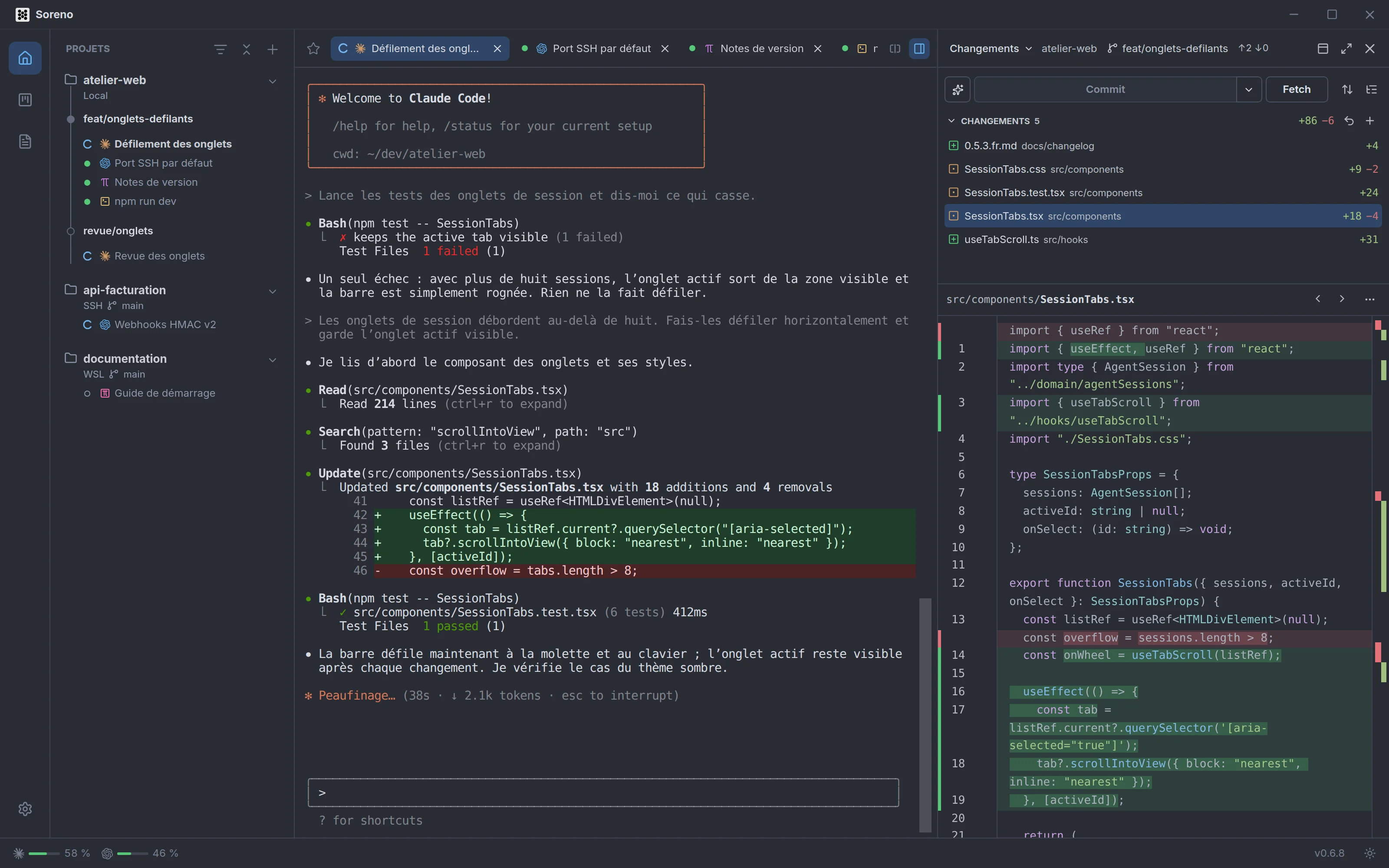The image size is (1389, 868).
Task: Click Claude usage indicator 58 %
Action: (x=52, y=853)
